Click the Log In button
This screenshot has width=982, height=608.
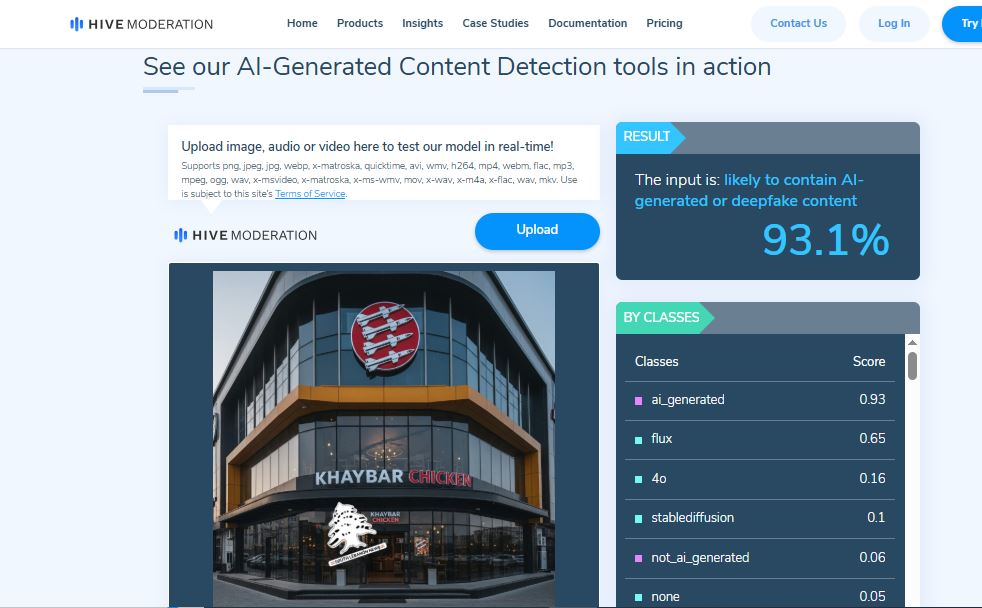[x=893, y=23]
